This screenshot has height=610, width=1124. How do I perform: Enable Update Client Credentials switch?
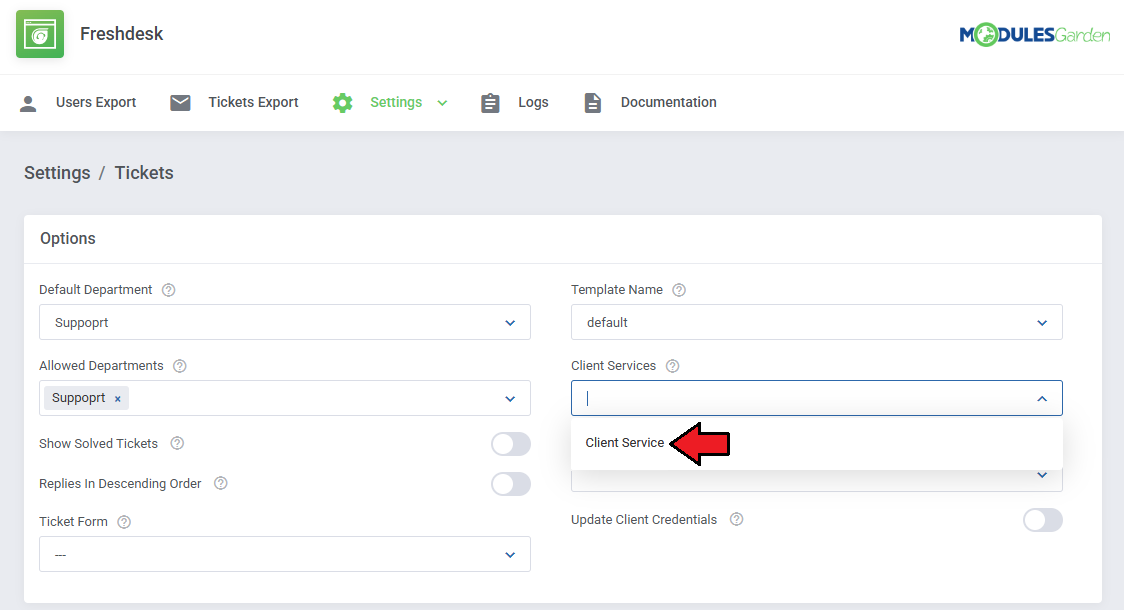(1043, 520)
